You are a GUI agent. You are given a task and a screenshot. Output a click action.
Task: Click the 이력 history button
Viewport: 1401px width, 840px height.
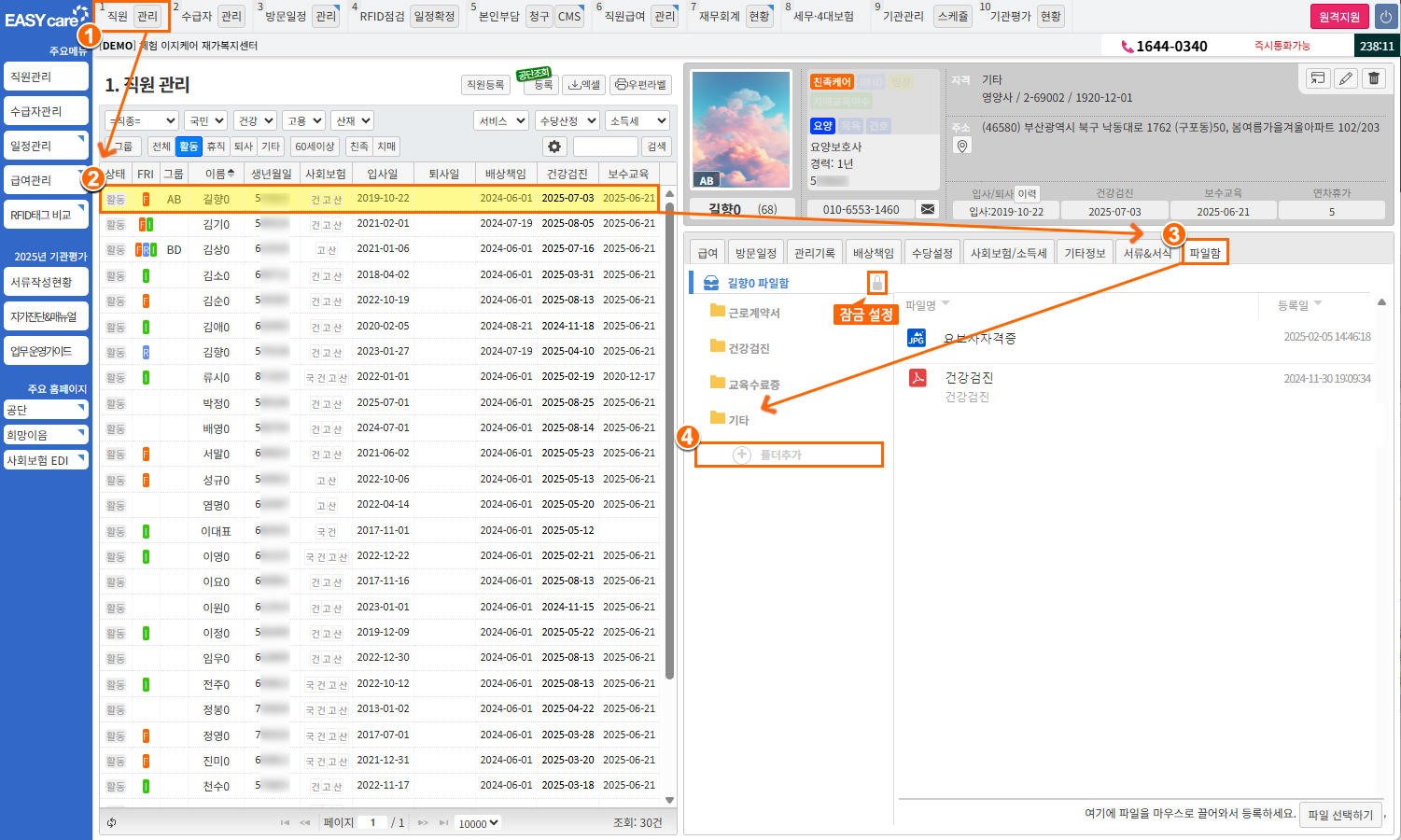pos(1027,194)
